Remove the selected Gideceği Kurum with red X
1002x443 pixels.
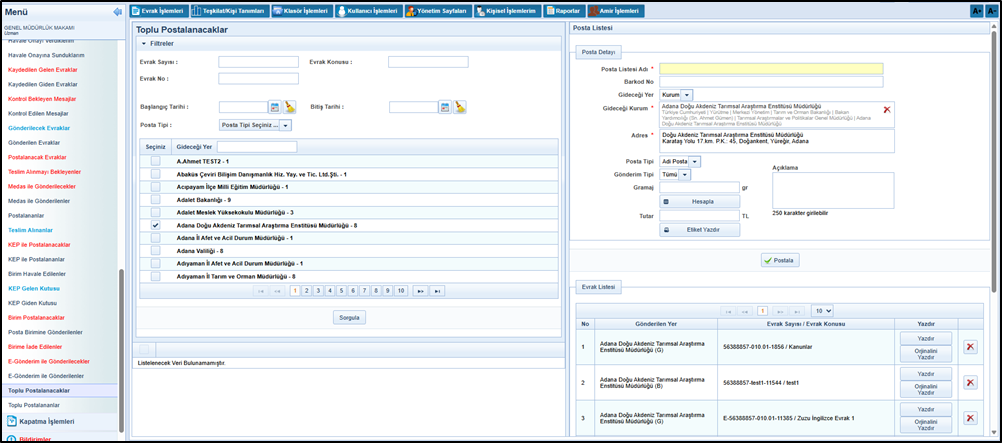click(886, 110)
